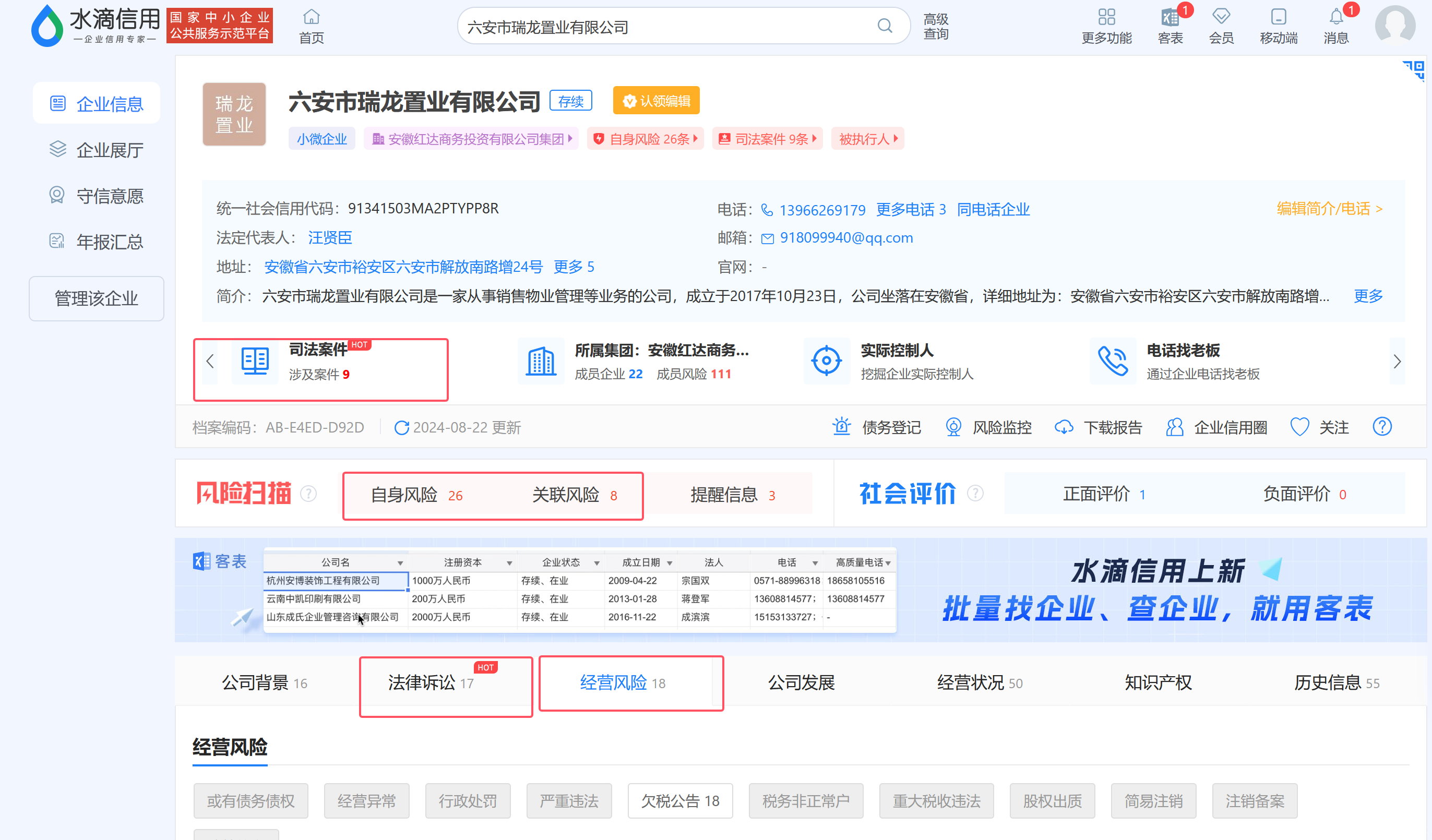1432x840 pixels.
Task: Open the QR code corner icon
Action: click(1414, 70)
